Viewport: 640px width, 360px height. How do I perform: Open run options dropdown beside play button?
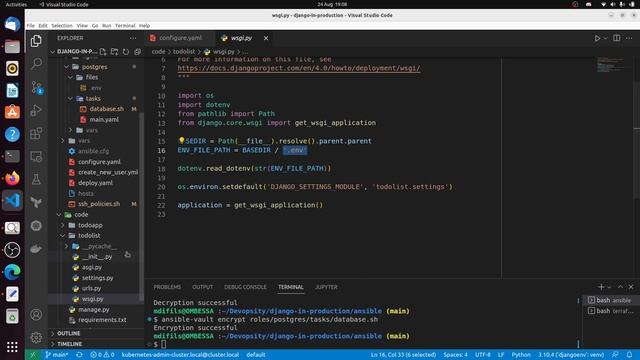pyautogui.click(x=605, y=38)
